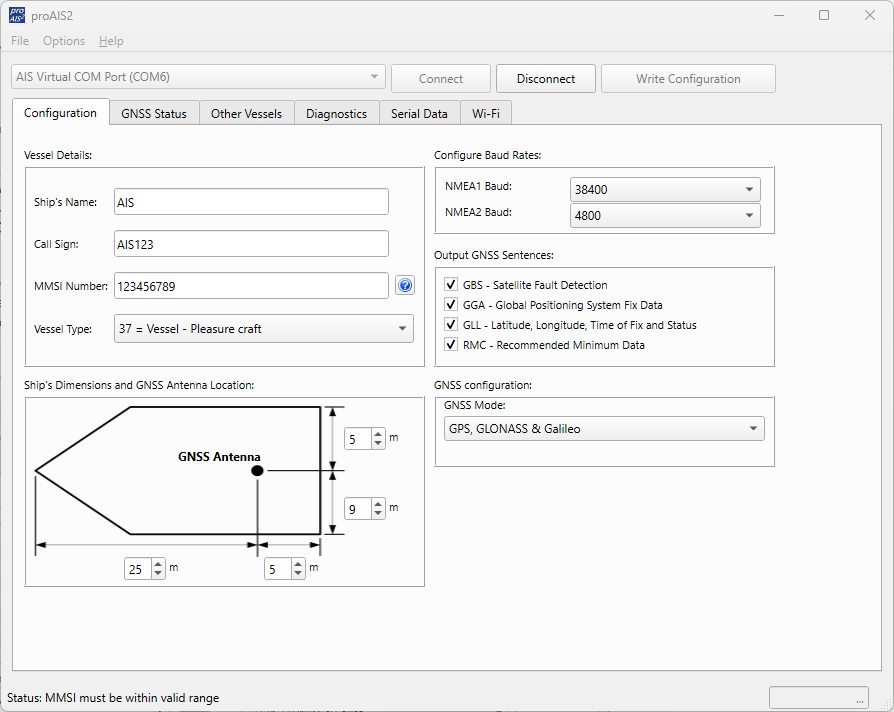Uncheck GBS Satellite Fault Detection

click(451, 284)
